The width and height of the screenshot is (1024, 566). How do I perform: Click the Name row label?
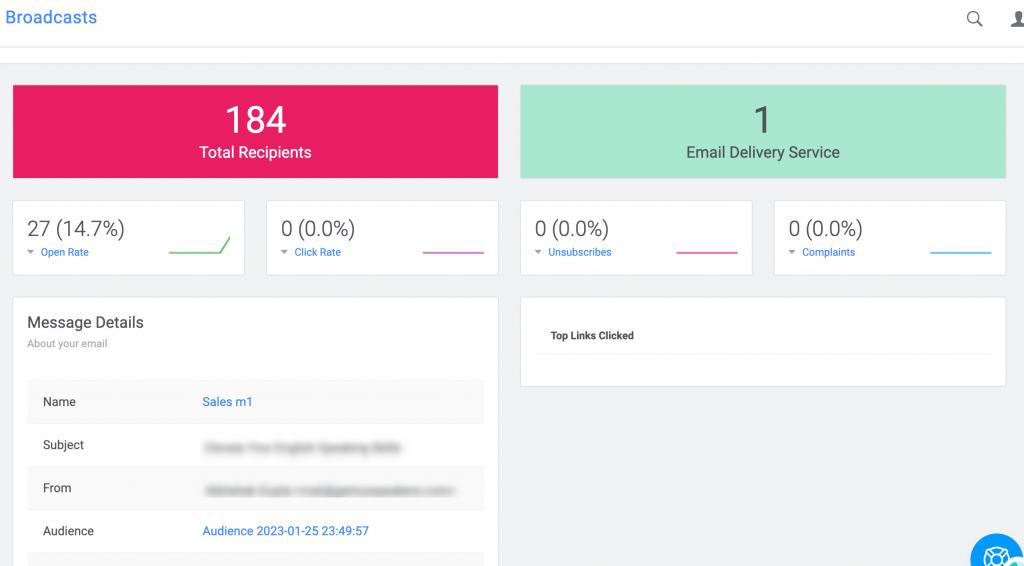59,402
